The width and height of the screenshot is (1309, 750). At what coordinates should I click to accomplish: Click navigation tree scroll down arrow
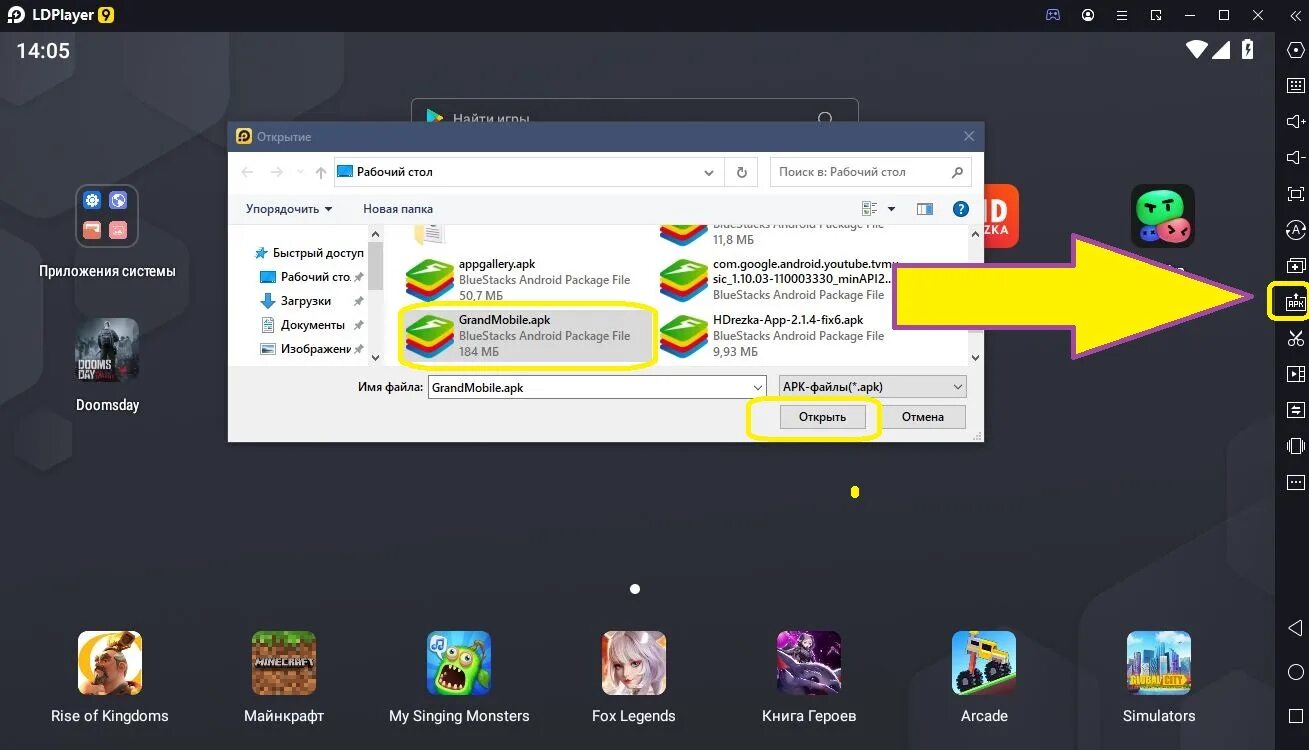(376, 356)
